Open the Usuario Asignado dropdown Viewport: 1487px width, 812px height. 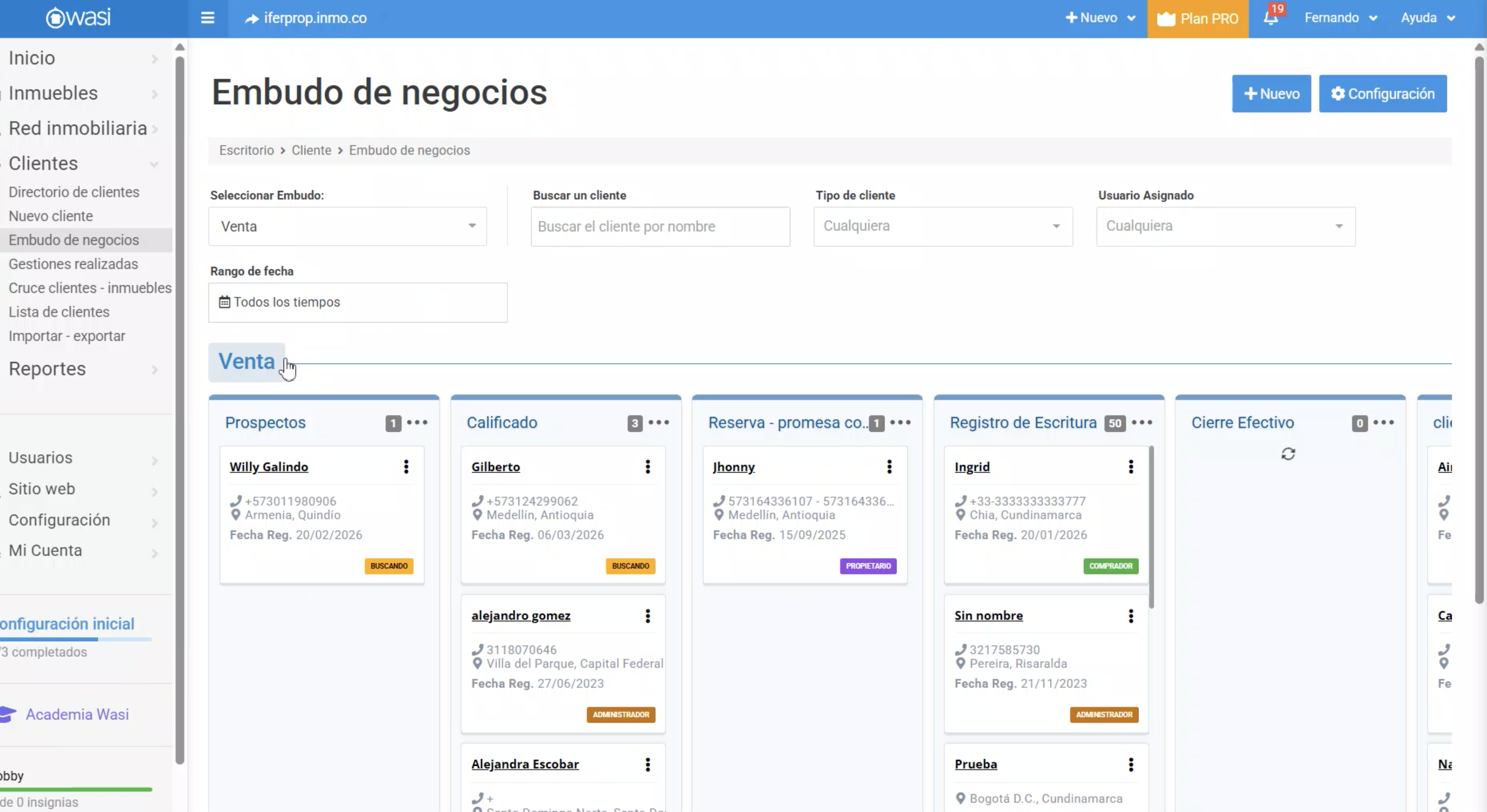point(1225,226)
